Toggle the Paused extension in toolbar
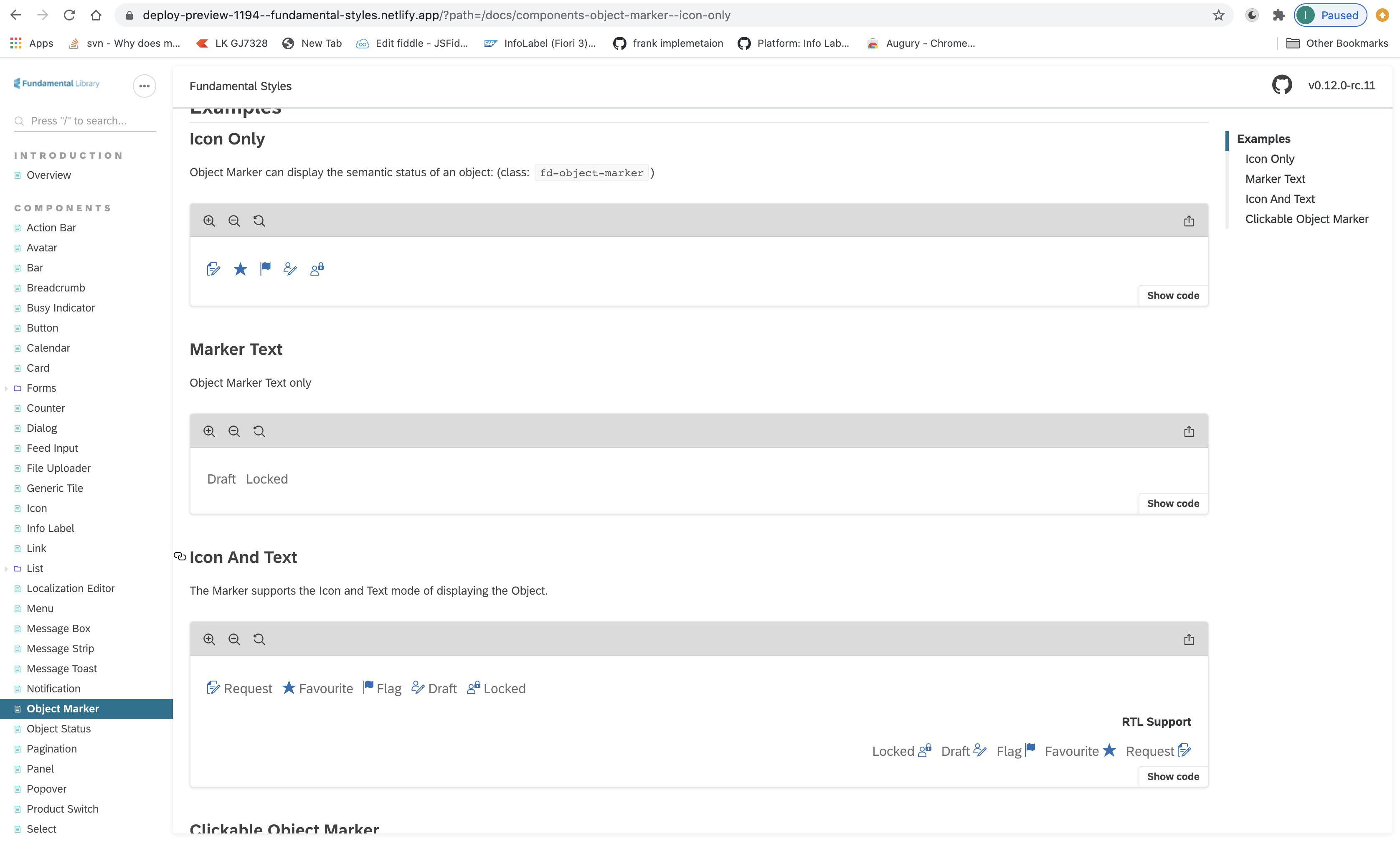The height and width of the screenshot is (841, 1400). (x=1330, y=15)
